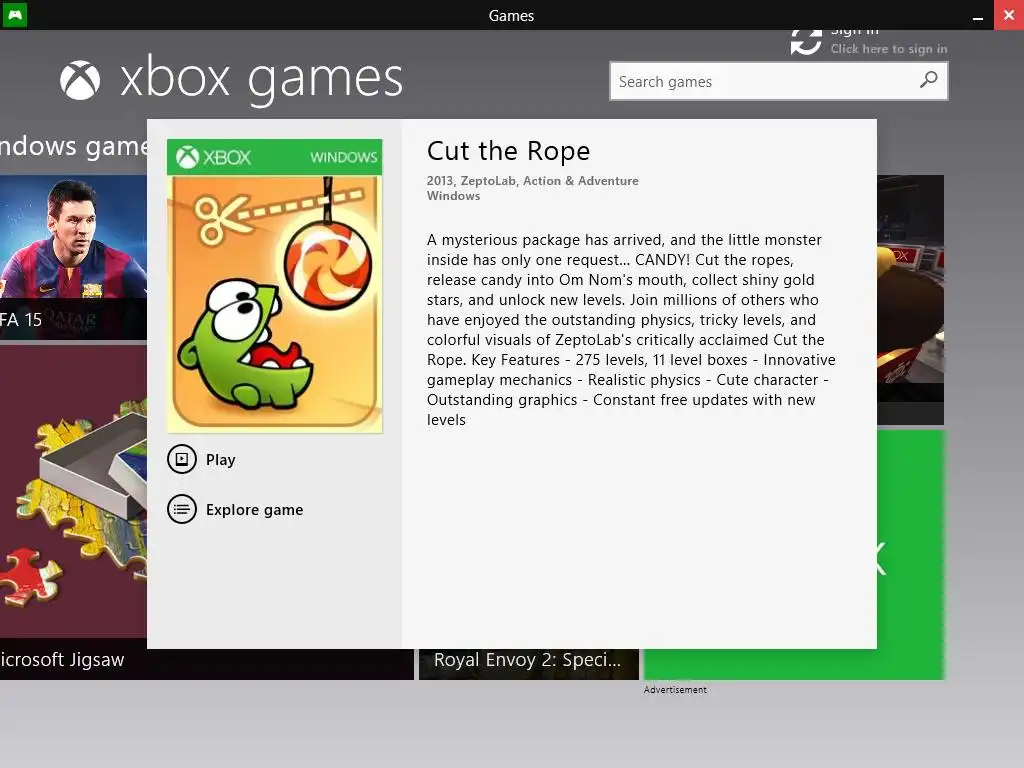Image resolution: width=1024 pixels, height=768 pixels.
Task: Click the "Games" window title text
Action: coord(511,16)
